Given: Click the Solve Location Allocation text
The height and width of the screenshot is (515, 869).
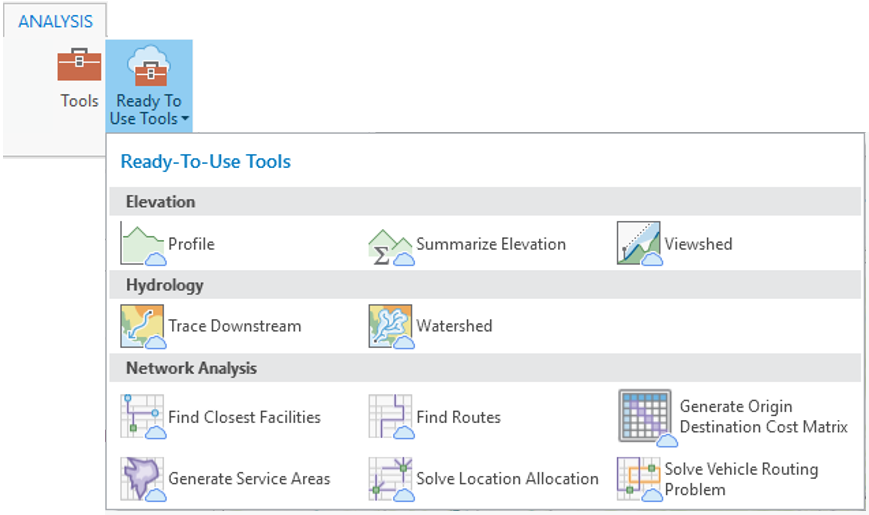Looking at the screenshot, I should coord(507,478).
